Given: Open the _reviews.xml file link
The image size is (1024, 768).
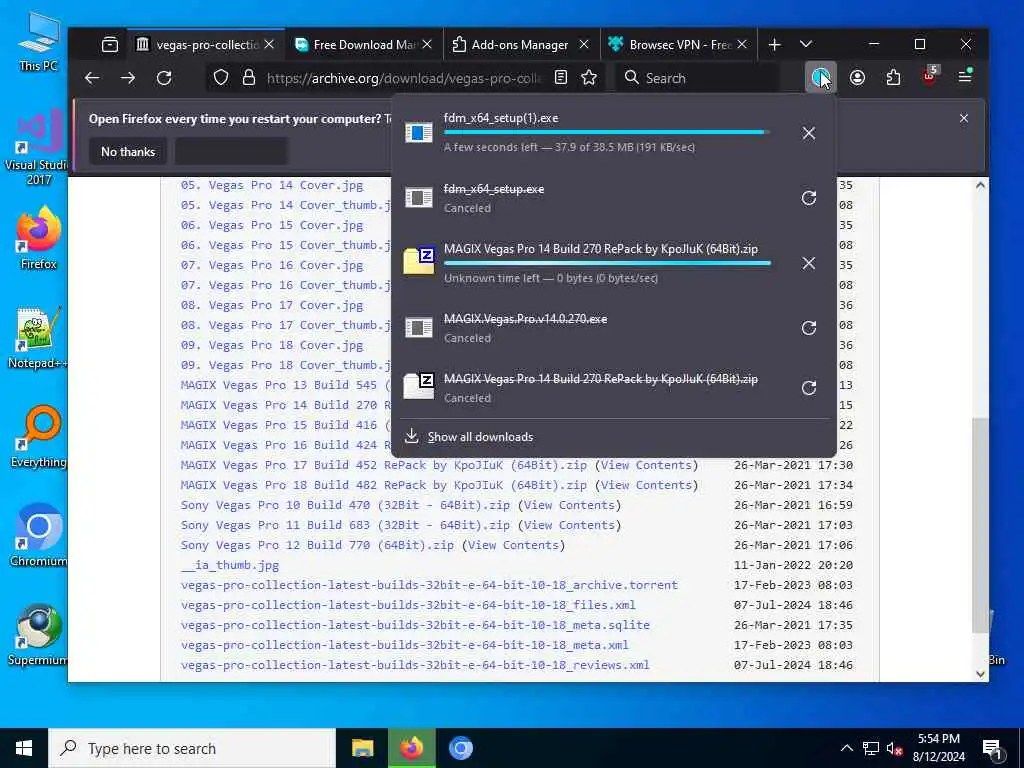Looking at the screenshot, I should click(x=415, y=665).
